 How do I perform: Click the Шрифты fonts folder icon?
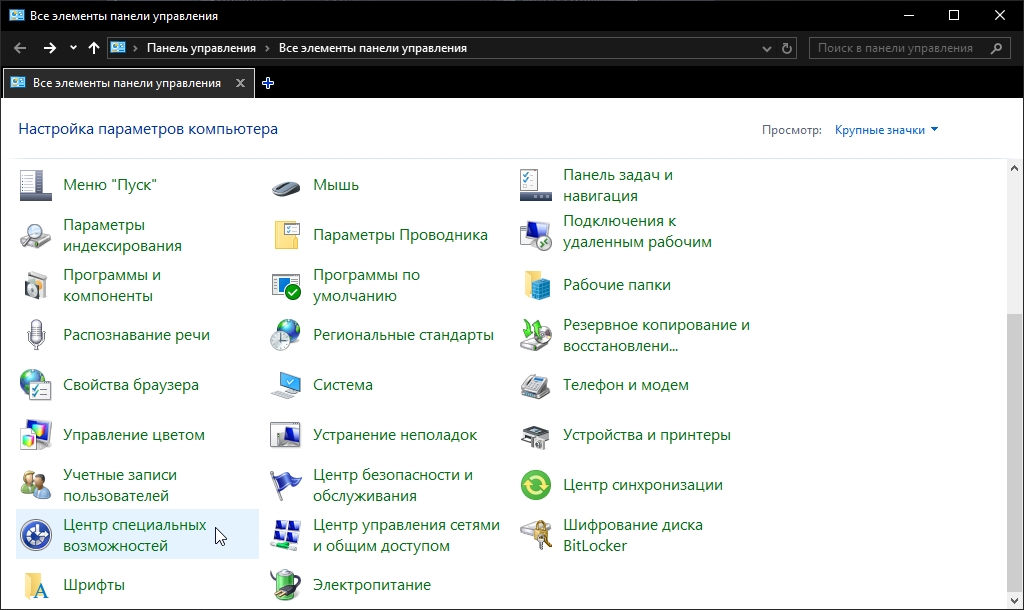tap(37, 586)
